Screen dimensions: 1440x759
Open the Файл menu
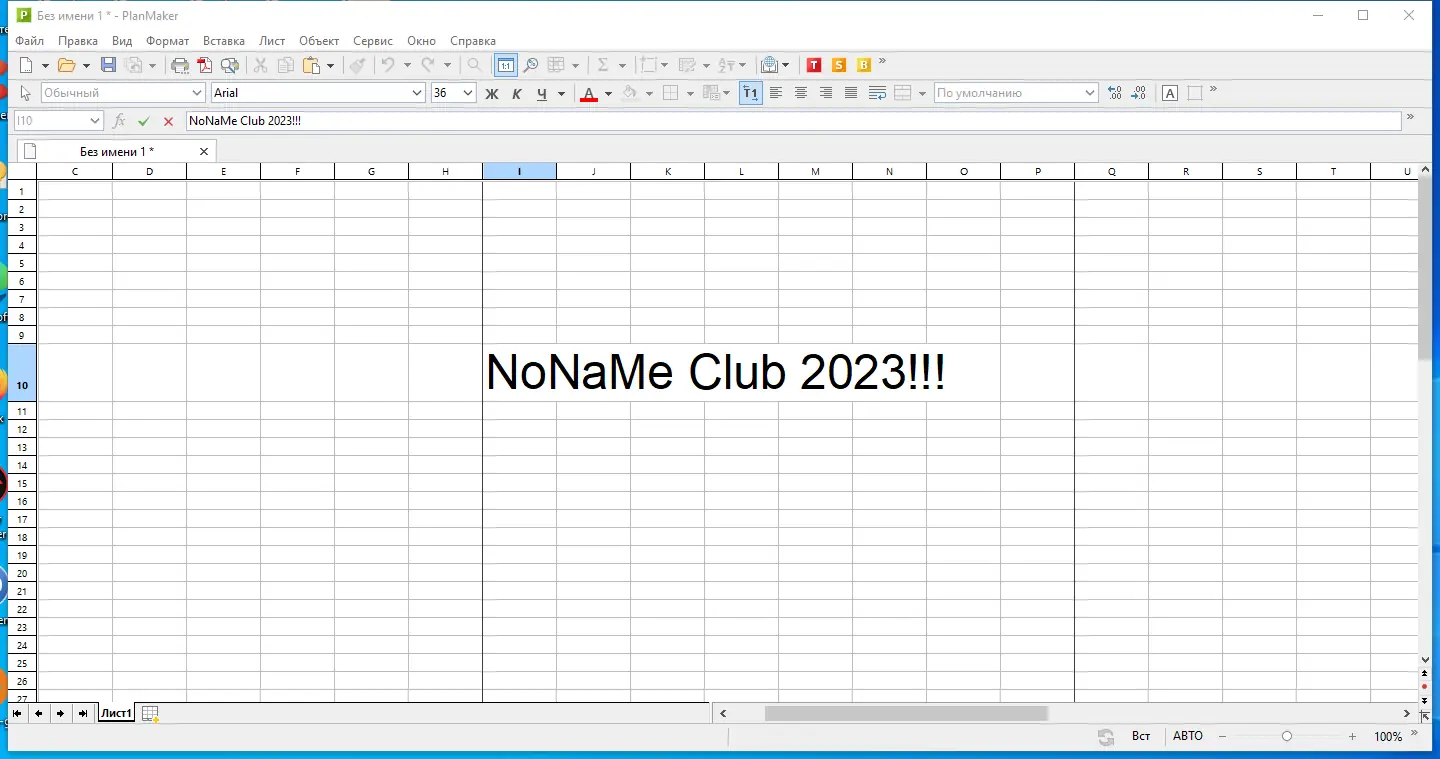tap(30, 41)
